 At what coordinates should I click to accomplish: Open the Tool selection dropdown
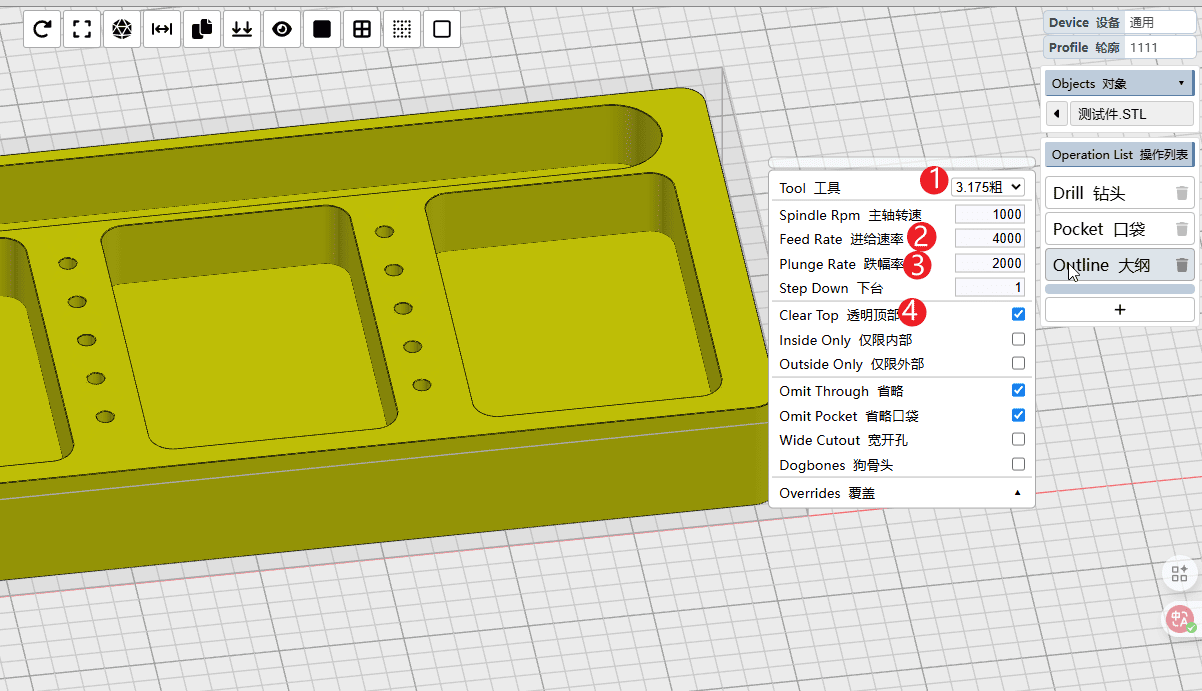pyautogui.click(x=987, y=187)
